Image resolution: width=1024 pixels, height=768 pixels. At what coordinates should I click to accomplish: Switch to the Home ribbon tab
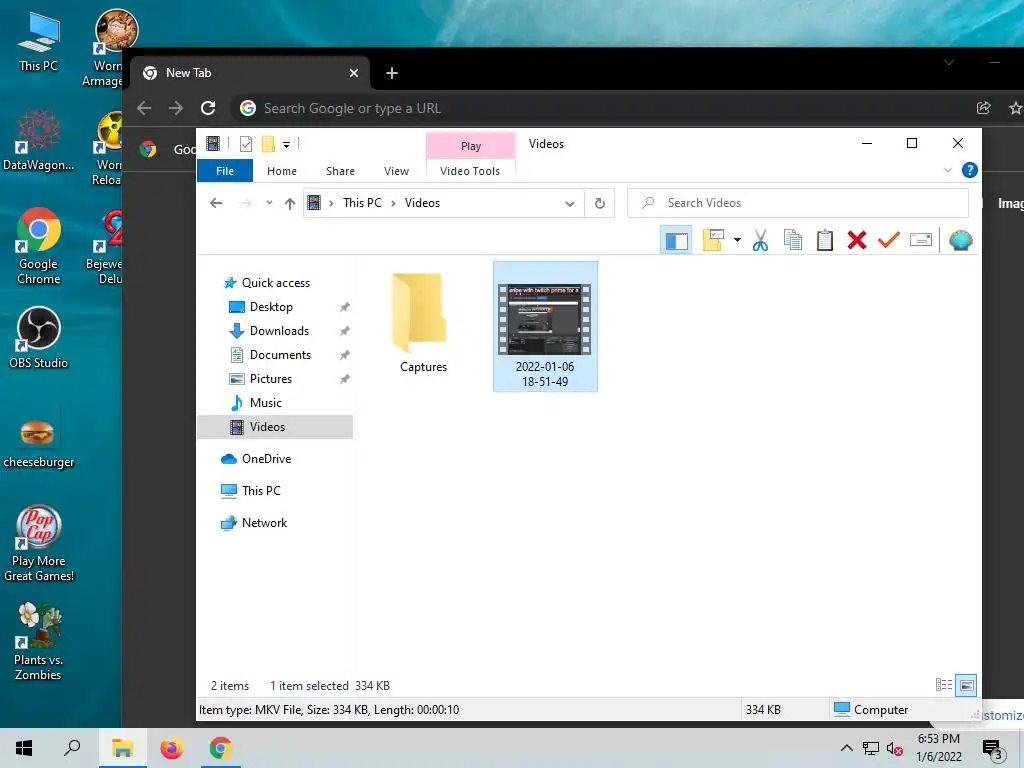282,171
